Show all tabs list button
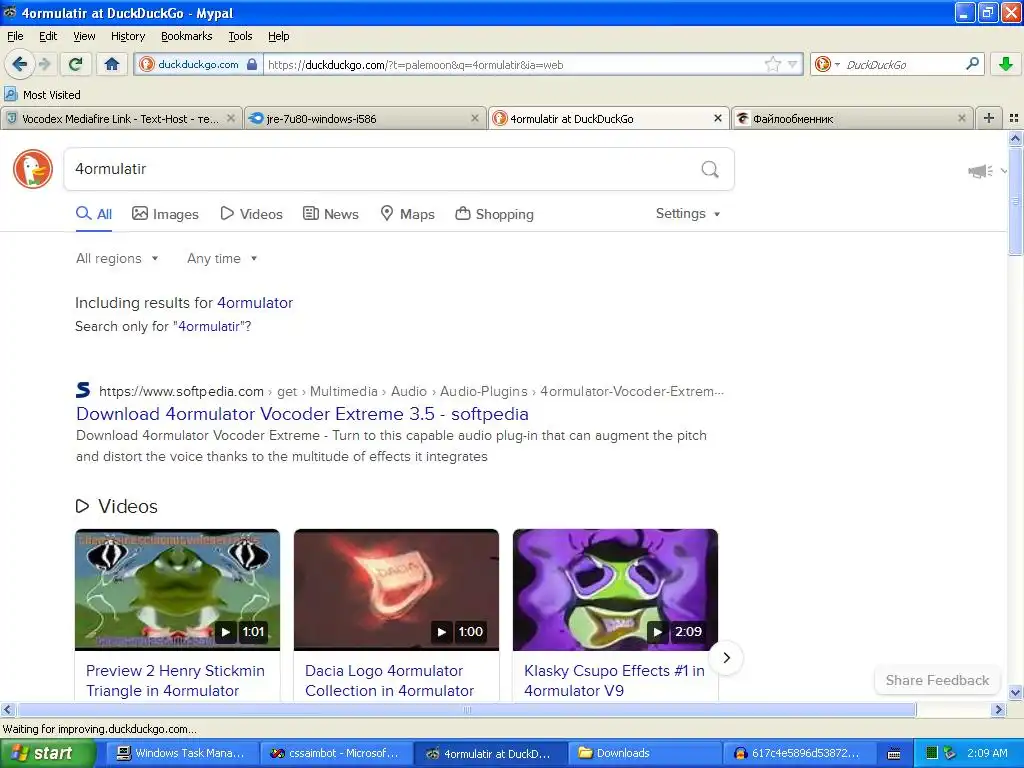This screenshot has width=1024, height=768. click(1014, 118)
